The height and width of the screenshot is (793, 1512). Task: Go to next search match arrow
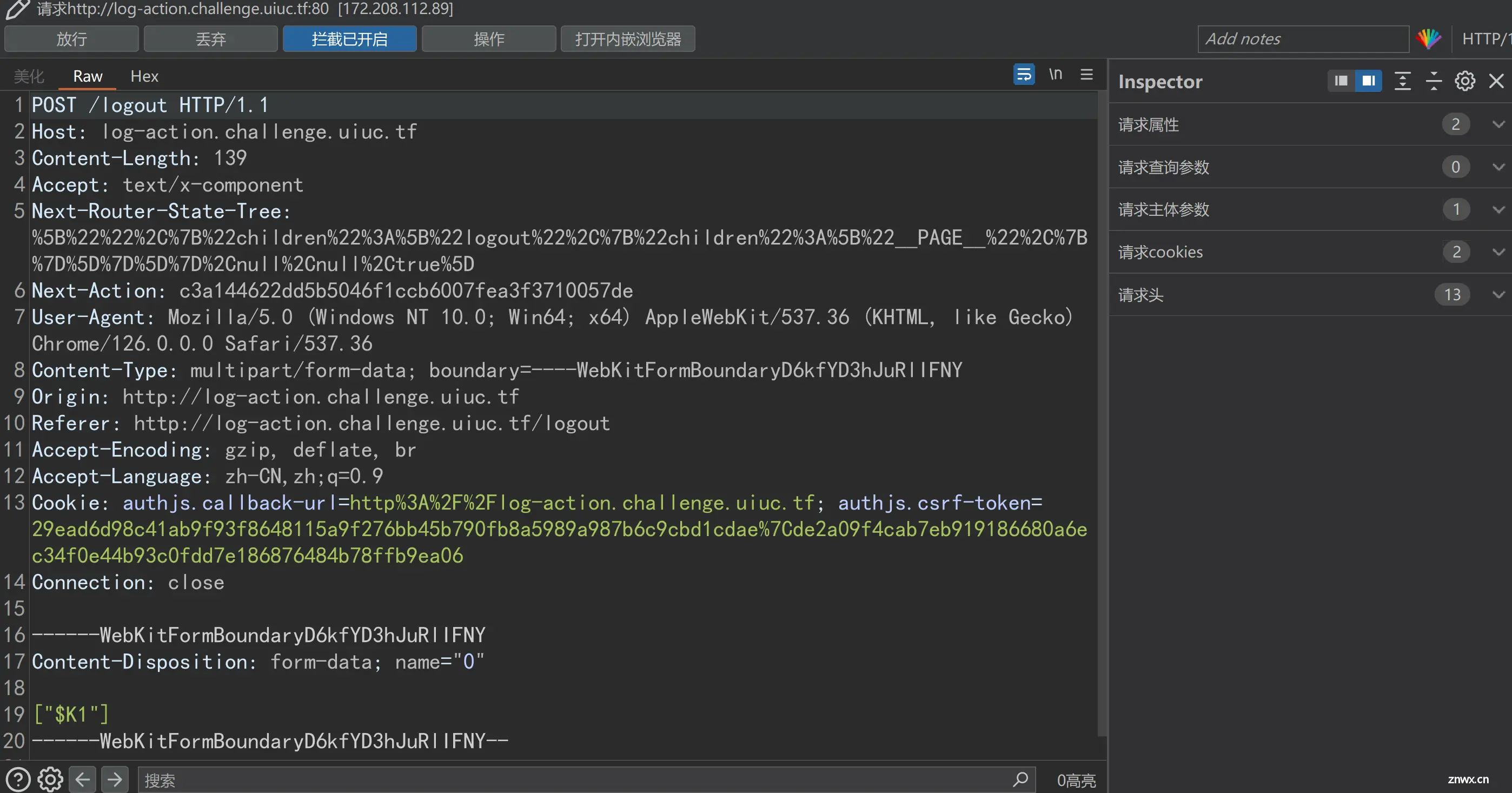click(115, 779)
